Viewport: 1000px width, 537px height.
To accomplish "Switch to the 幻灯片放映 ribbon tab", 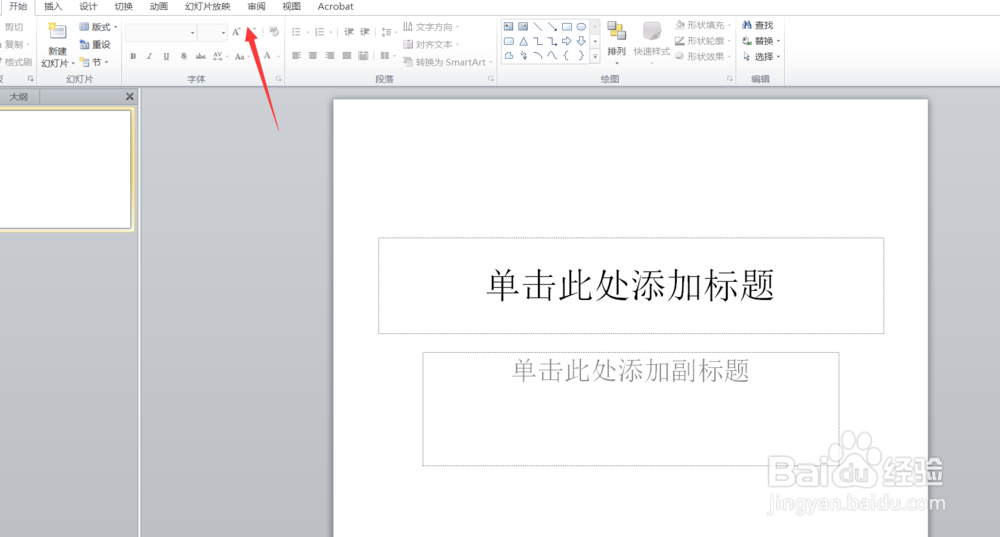I will (207, 6).
